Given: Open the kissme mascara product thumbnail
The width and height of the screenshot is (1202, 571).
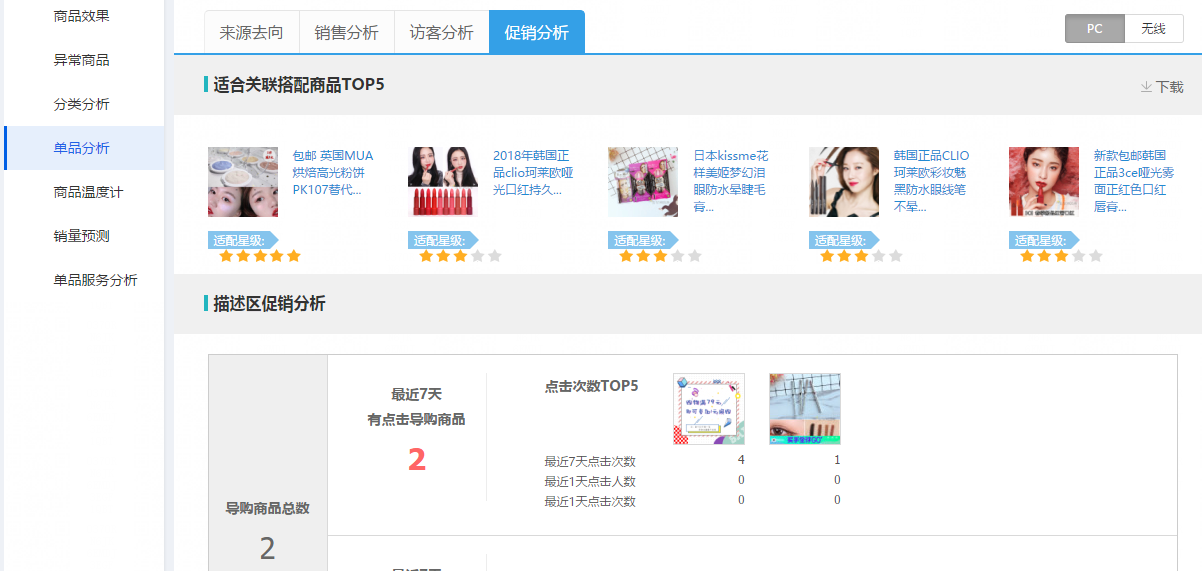Looking at the screenshot, I should (643, 182).
